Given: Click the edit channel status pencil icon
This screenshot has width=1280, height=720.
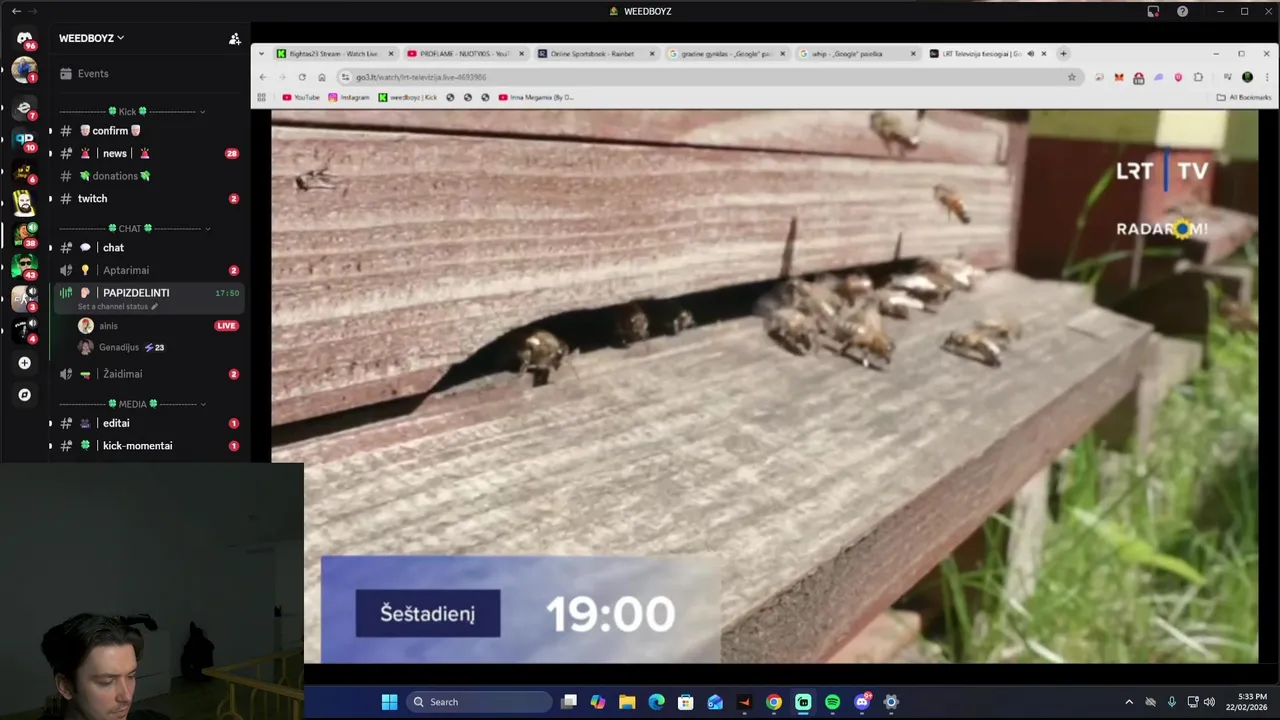Looking at the screenshot, I should (x=154, y=307).
